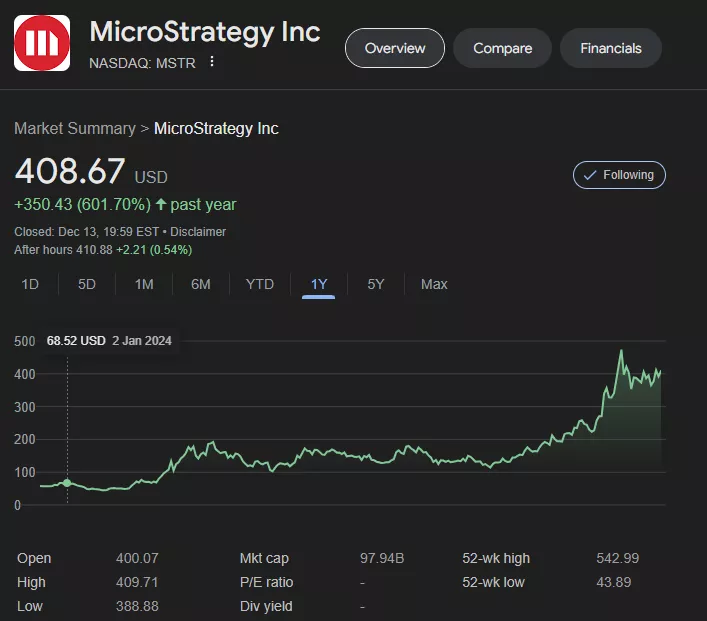This screenshot has height=621, width=707.
Task: Click the chart peak near 500
Action: coord(621,350)
